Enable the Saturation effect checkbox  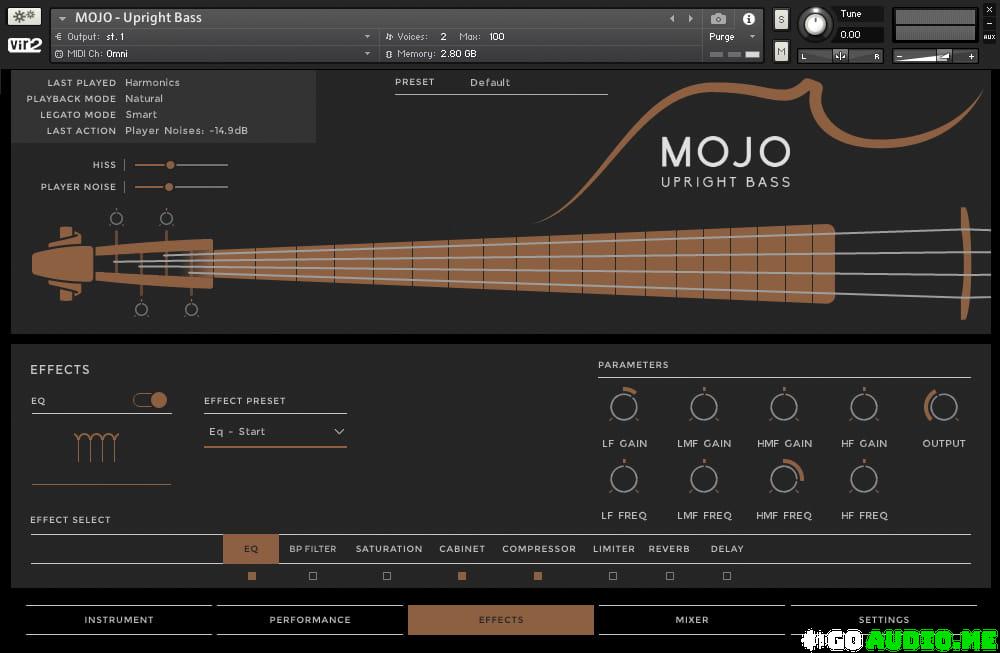coord(386,576)
